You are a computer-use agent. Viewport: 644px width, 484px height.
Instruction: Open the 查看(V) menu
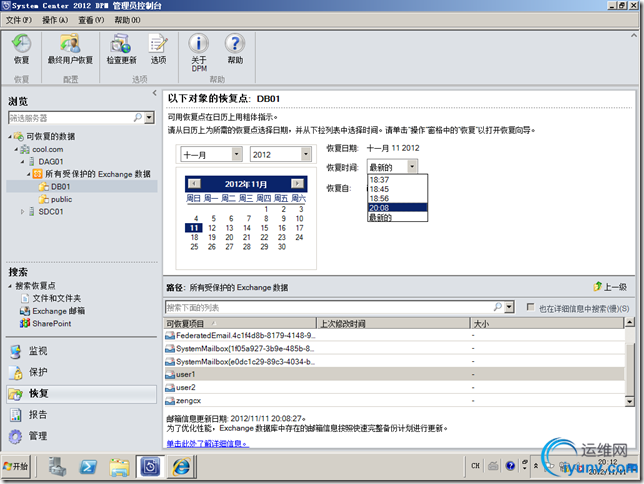pyautogui.click(x=91, y=20)
